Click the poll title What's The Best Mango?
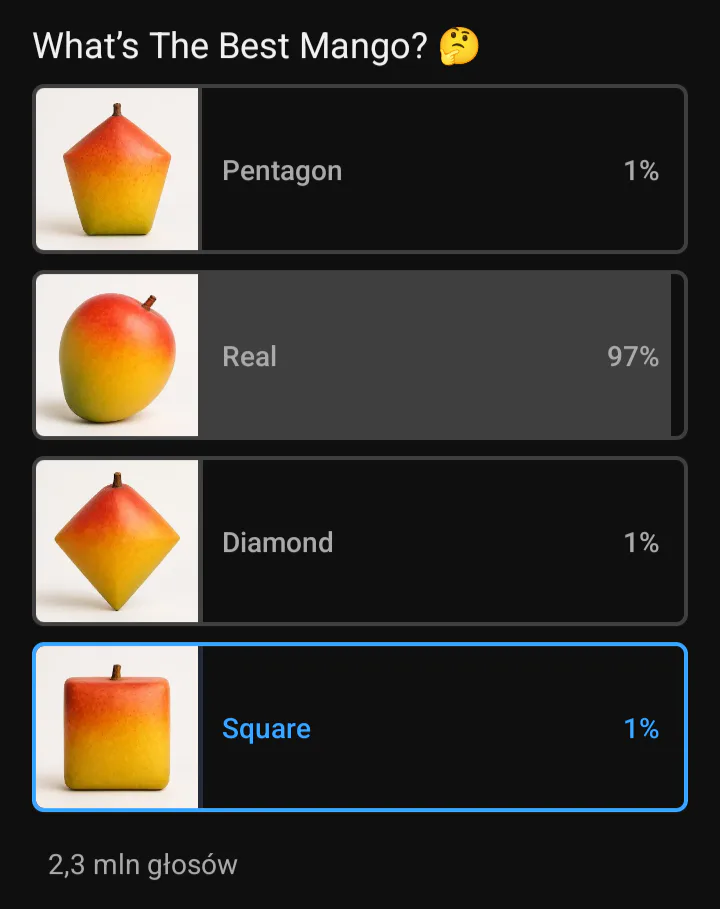Image resolution: width=720 pixels, height=909 pixels. (230, 46)
